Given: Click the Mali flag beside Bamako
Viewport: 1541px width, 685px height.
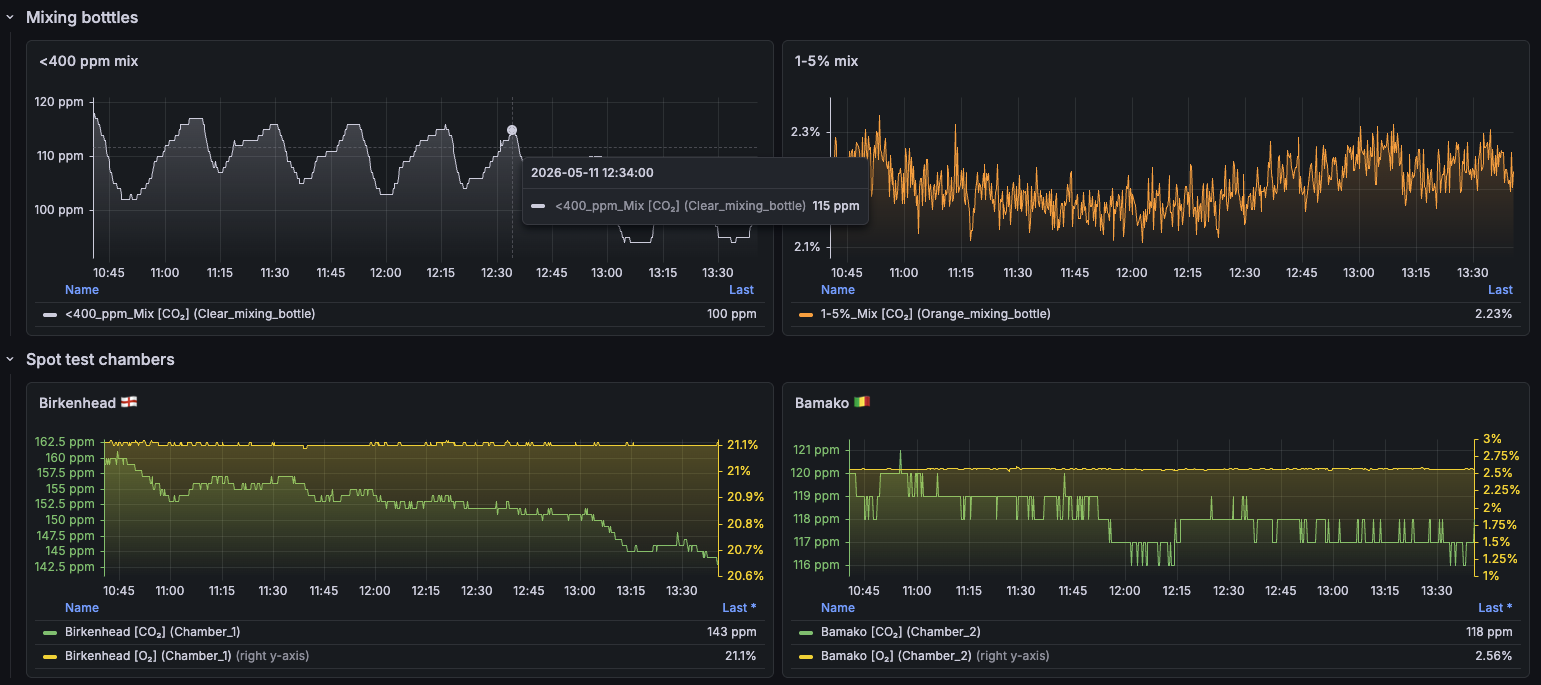Looking at the screenshot, I should (x=862, y=403).
